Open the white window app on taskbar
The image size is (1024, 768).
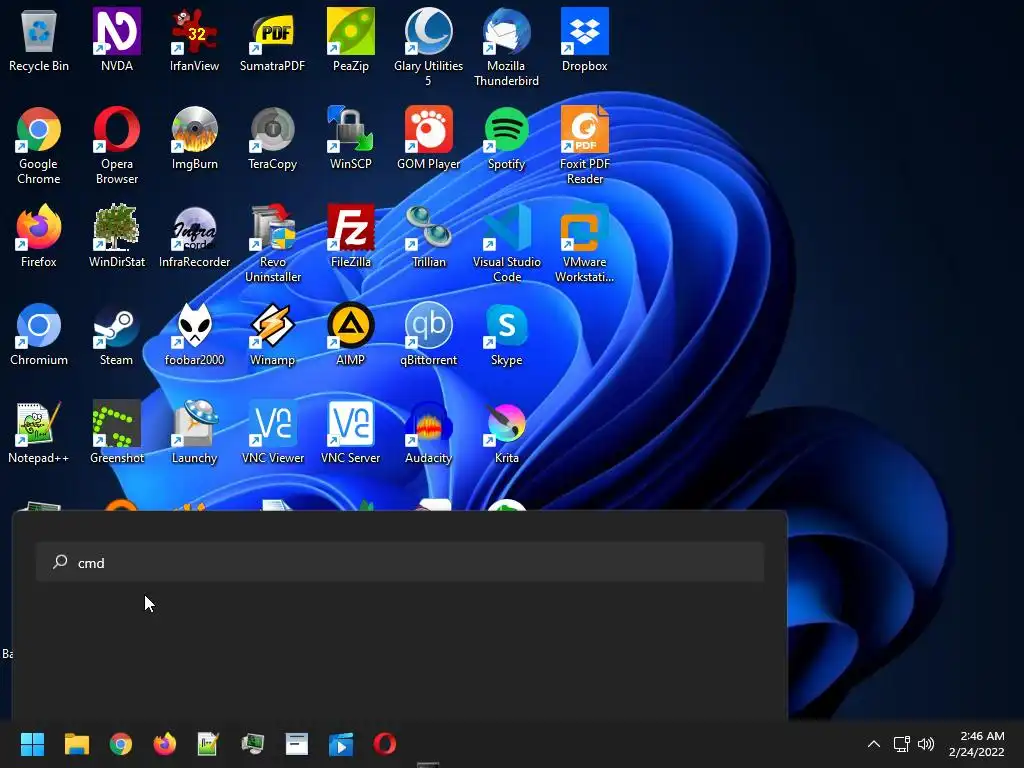[296, 744]
